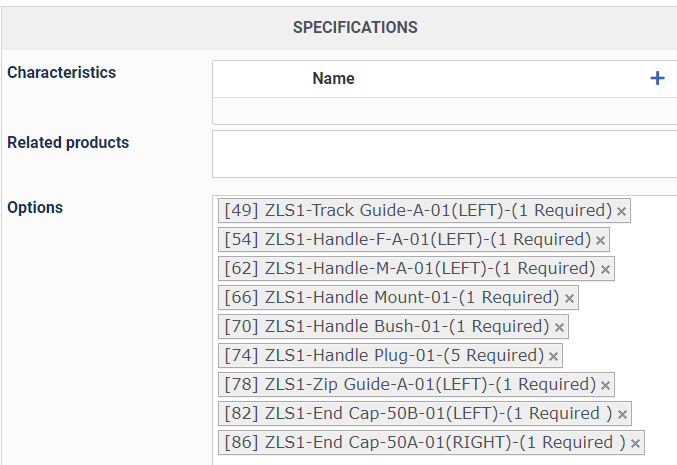677x465 pixels.
Task: Click into the Related products field
Action: pyautogui.click(x=445, y=154)
